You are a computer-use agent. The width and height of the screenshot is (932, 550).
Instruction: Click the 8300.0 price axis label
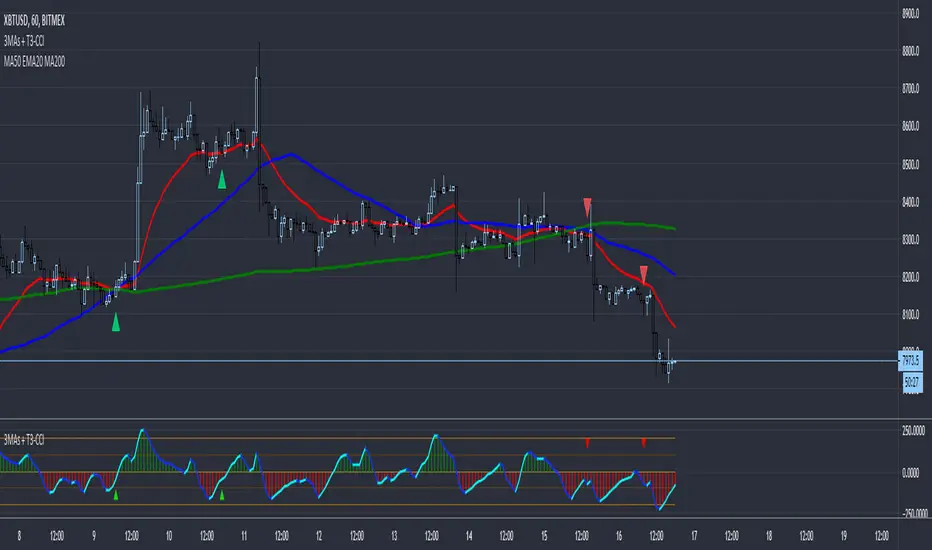911,240
